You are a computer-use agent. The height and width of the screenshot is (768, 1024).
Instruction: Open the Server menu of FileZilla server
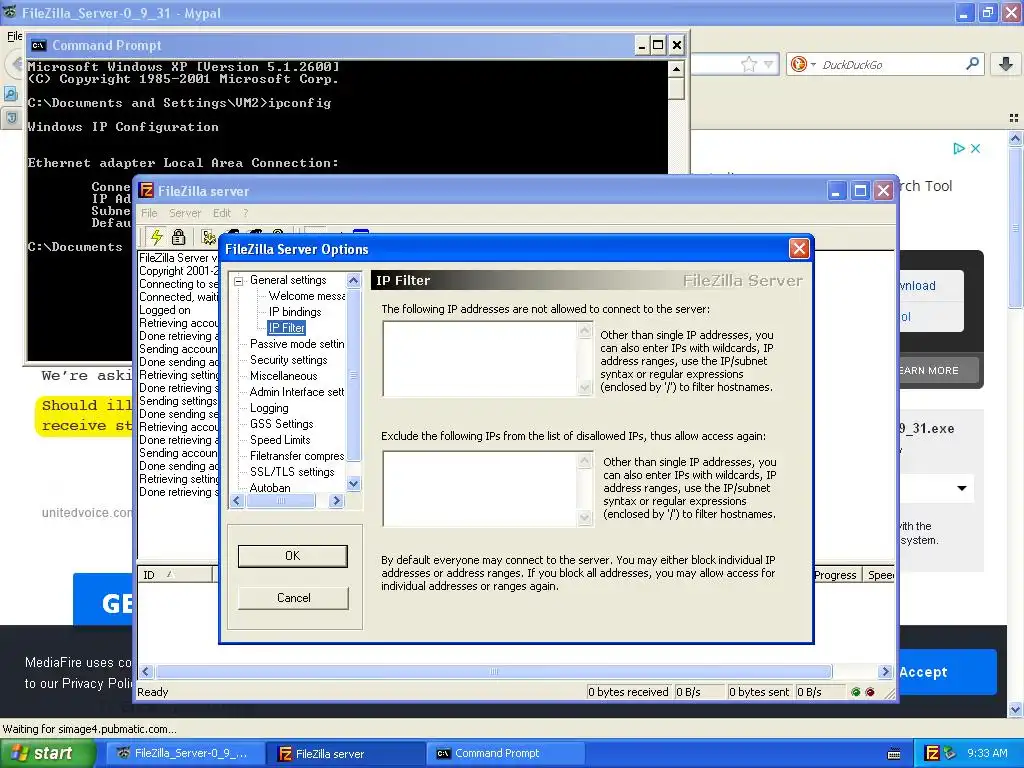[185, 213]
